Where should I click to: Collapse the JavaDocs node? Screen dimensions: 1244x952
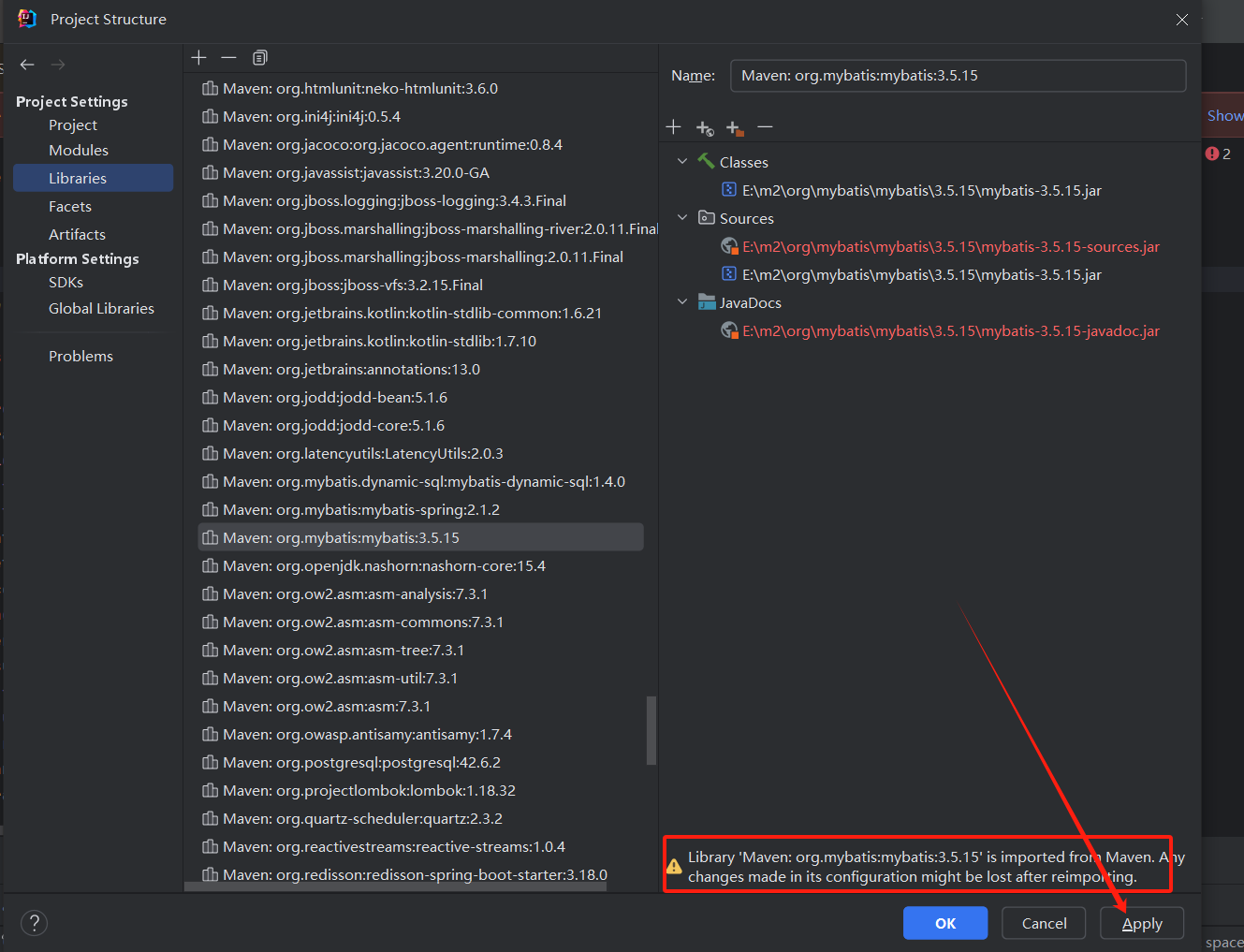point(682,302)
